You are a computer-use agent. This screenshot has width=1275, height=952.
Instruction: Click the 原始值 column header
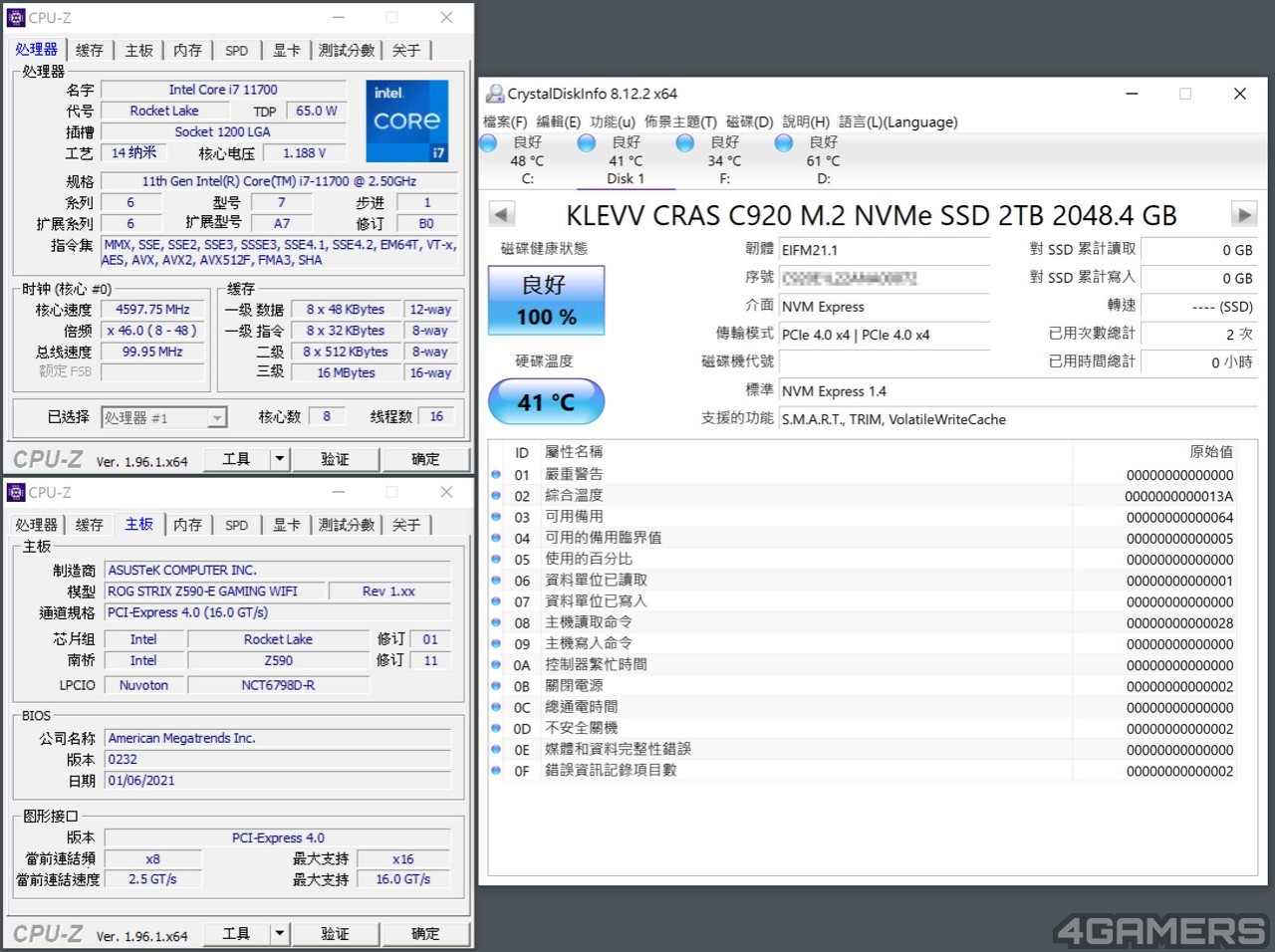pos(1211,451)
